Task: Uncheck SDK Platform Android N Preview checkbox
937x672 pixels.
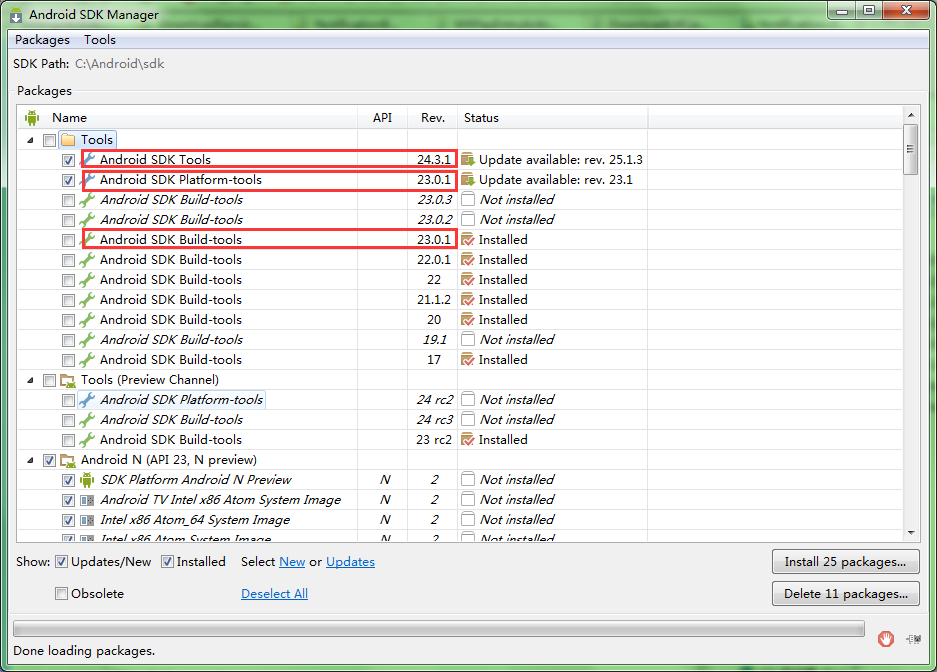Action: click(x=68, y=480)
